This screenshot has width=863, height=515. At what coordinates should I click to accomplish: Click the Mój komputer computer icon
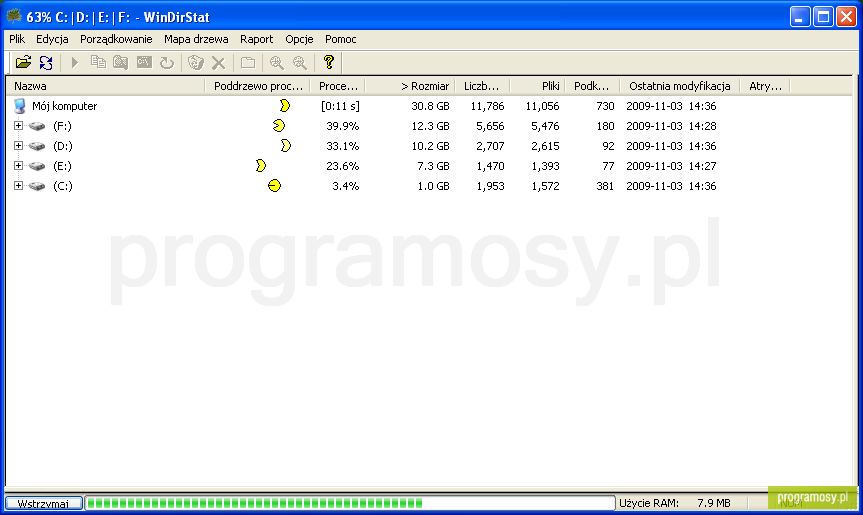[x=20, y=106]
